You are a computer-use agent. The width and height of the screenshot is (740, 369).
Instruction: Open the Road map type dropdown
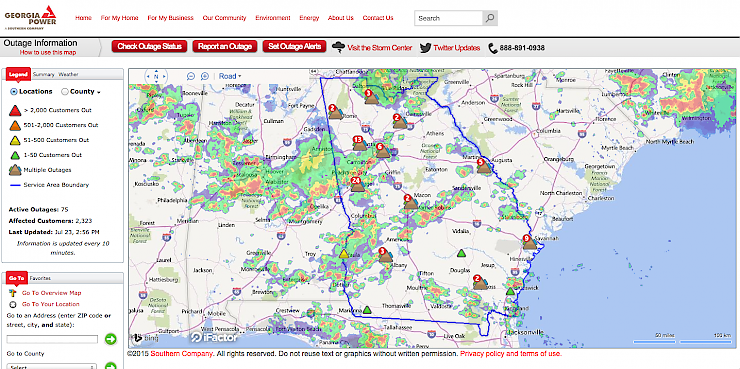pos(230,76)
